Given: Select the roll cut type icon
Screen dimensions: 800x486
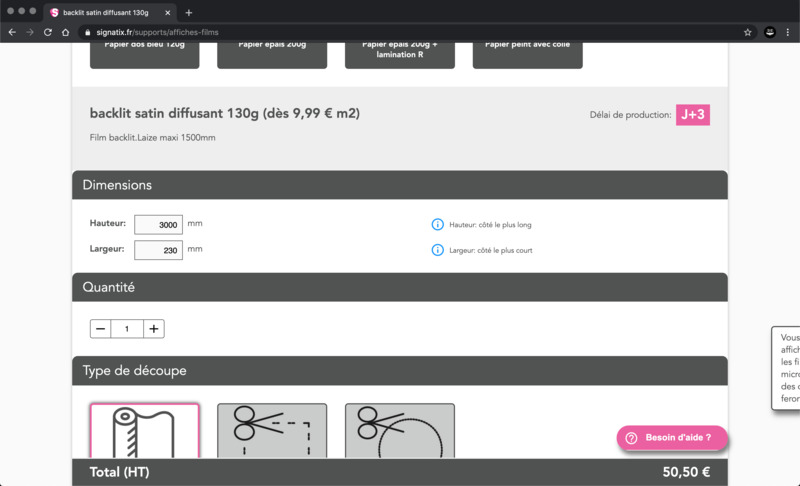Looking at the screenshot, I should click(x=145, y=430).
